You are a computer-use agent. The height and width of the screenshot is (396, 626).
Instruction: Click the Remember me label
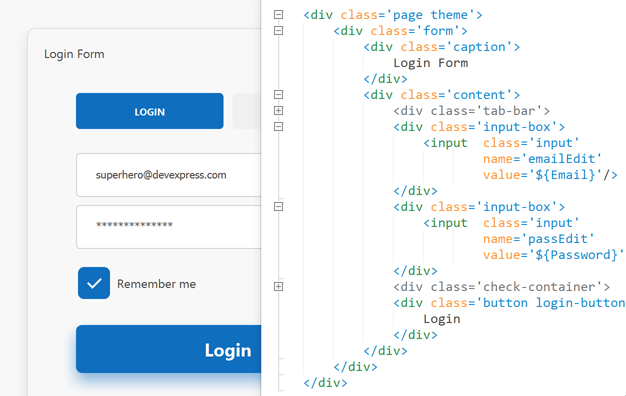(156, 284)
